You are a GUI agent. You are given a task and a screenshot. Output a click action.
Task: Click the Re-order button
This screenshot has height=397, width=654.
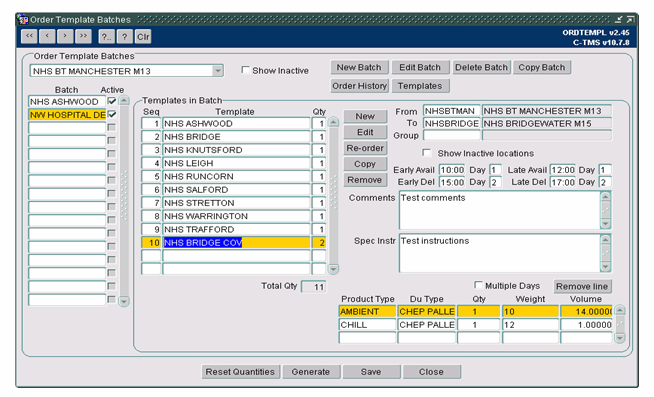pos(365,148)
